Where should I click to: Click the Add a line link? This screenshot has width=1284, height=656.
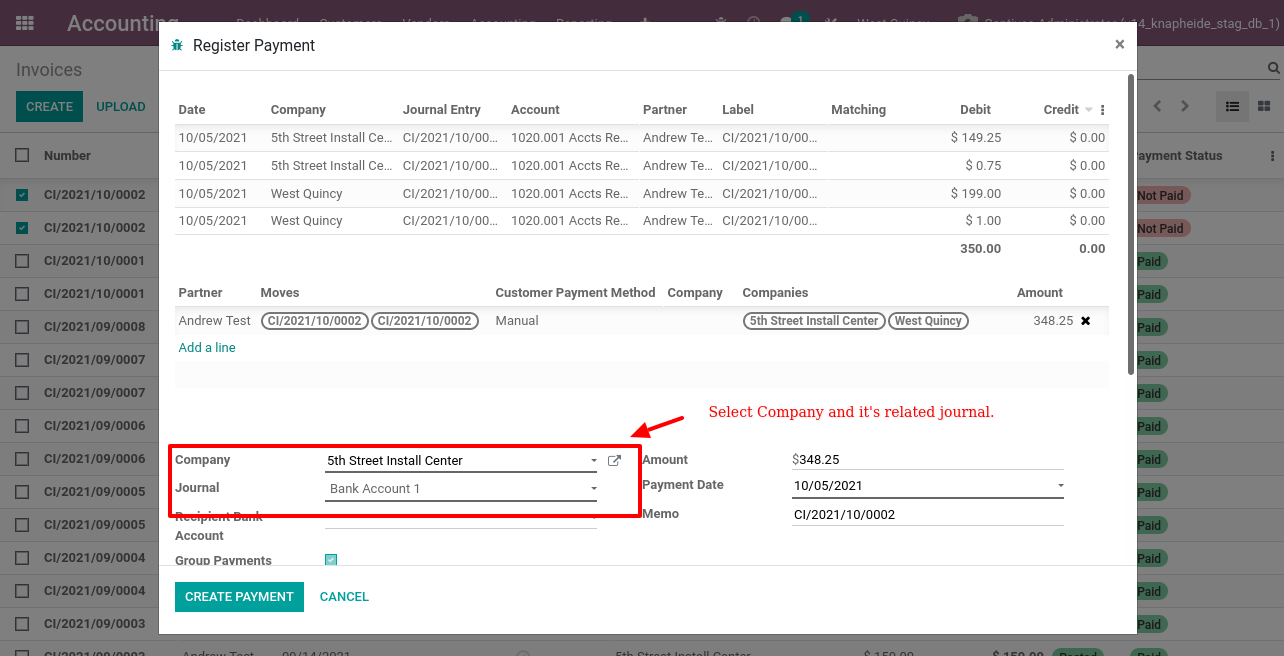click(207, 348)
